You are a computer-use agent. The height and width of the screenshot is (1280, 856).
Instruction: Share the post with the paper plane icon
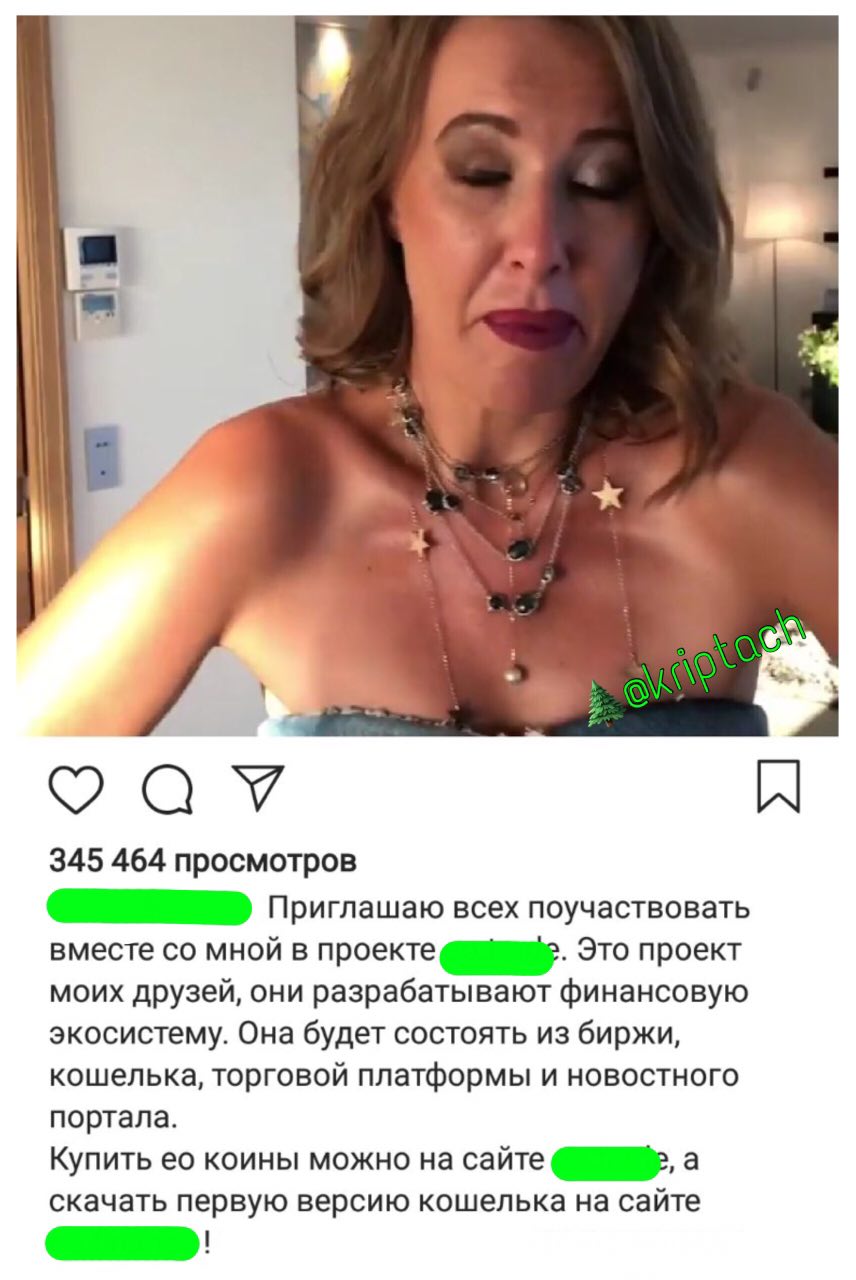tap(257, 787)
